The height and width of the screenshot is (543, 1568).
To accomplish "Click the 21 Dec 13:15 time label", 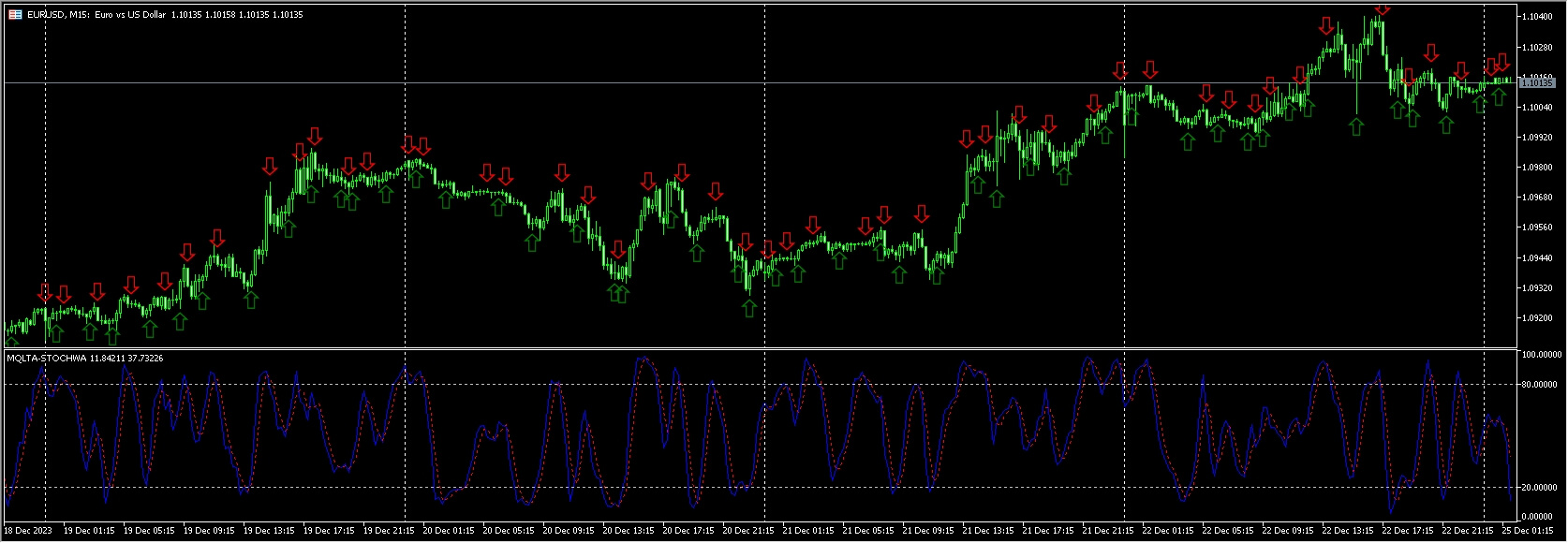I will 988,531.
